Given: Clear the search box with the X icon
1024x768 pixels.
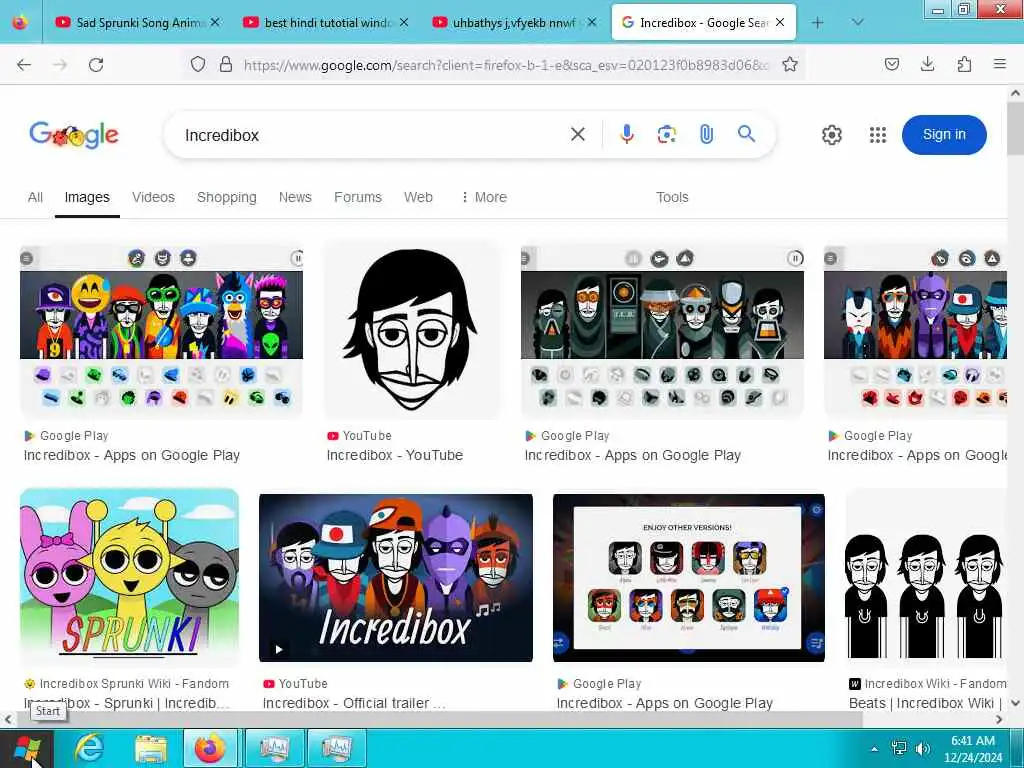Looking at the screenshot, I should click(x=578, y=135).
